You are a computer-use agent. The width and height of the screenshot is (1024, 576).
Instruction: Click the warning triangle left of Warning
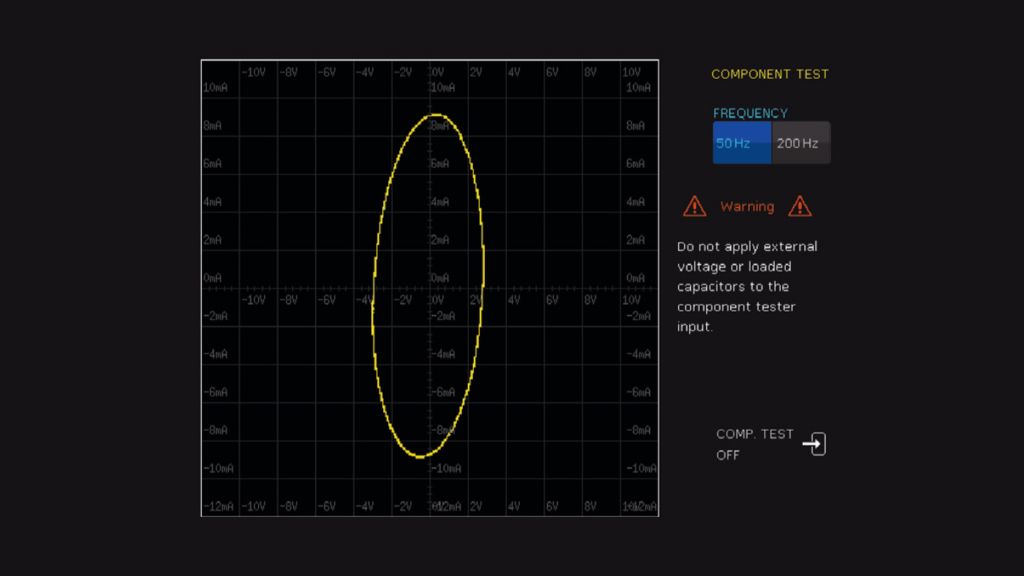[x=694, y=207]
